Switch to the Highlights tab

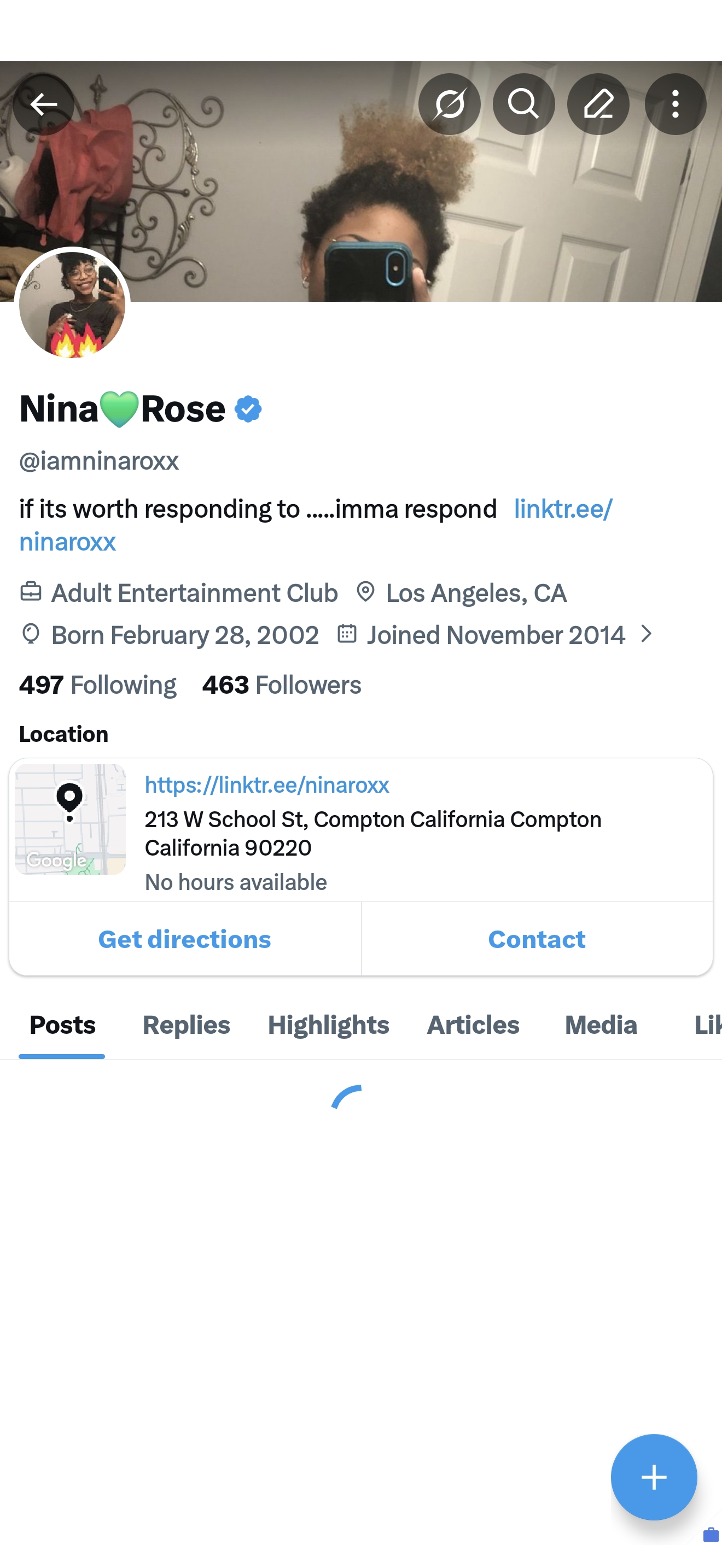point(328,1025)
